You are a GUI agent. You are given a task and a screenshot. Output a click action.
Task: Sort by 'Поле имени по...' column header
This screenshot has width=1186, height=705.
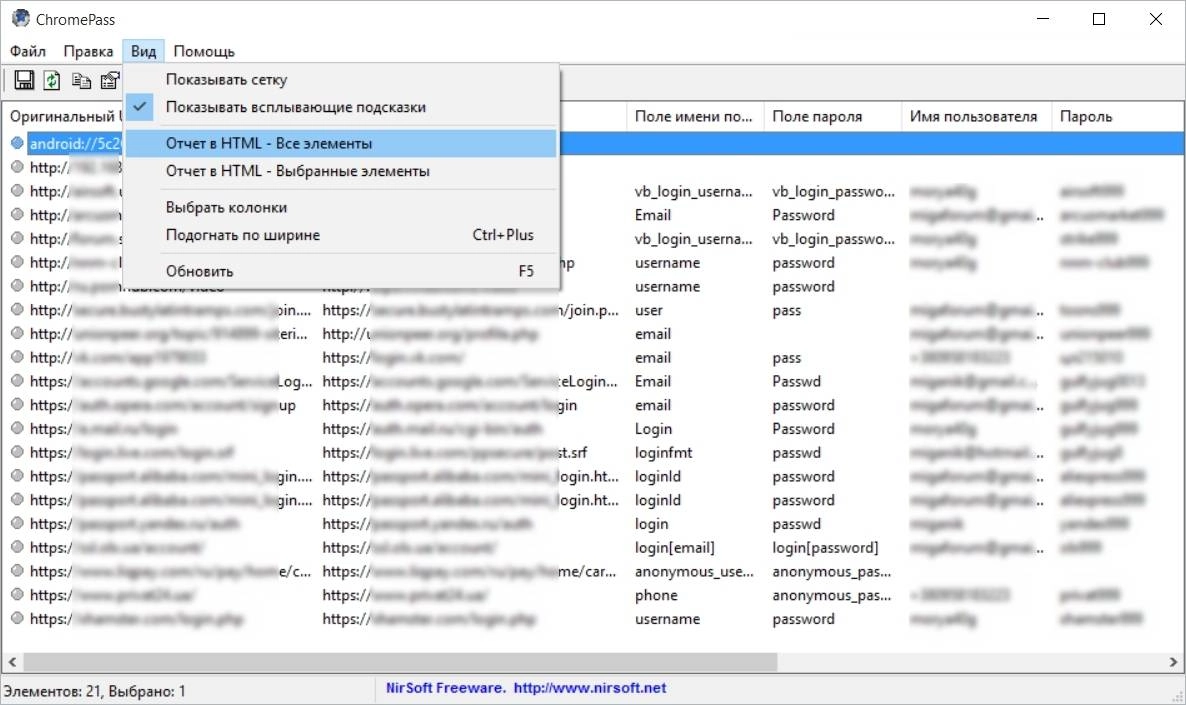click(x=695, y=116)
